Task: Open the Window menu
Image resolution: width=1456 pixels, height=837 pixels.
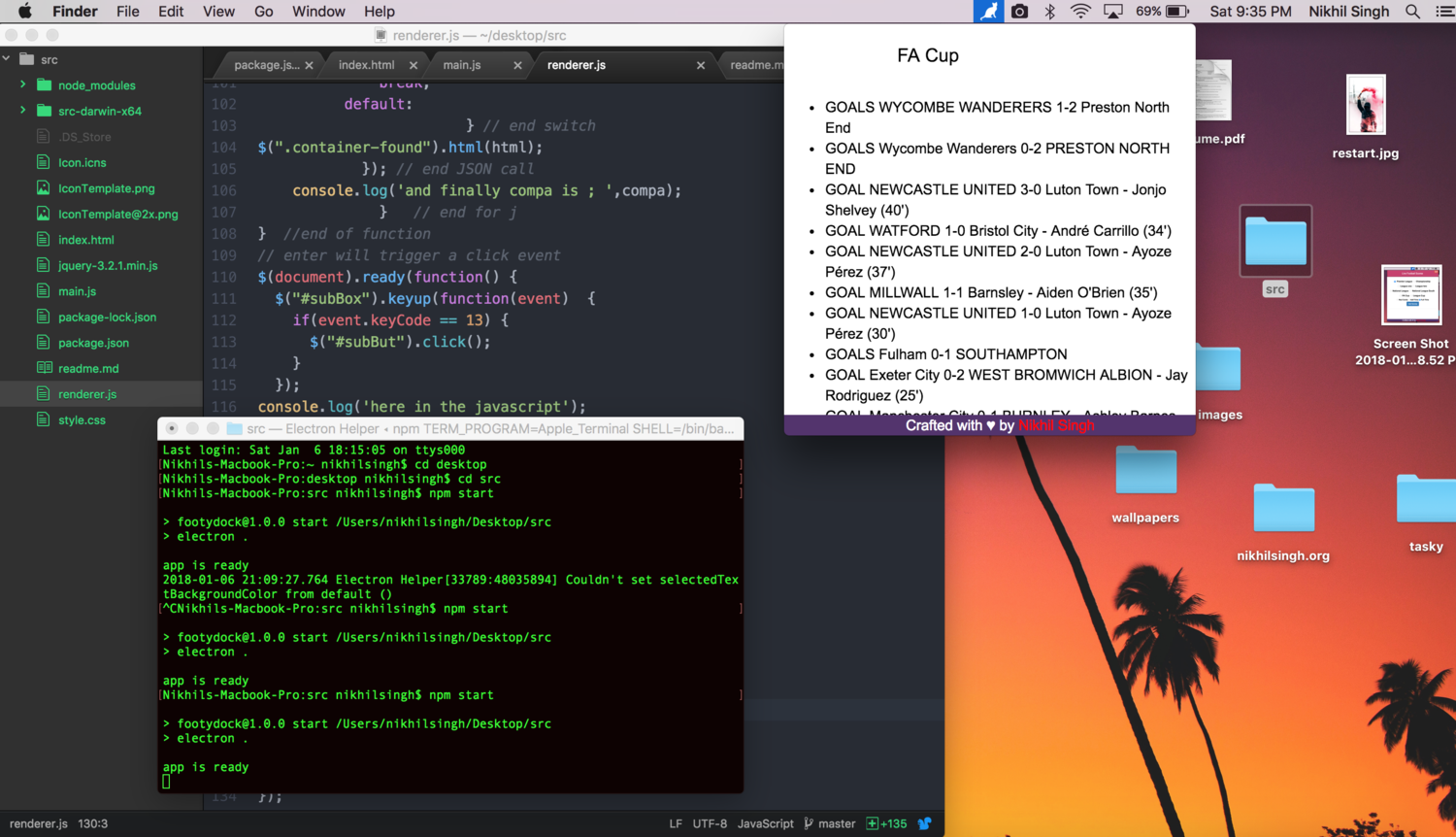Action: 318,12
